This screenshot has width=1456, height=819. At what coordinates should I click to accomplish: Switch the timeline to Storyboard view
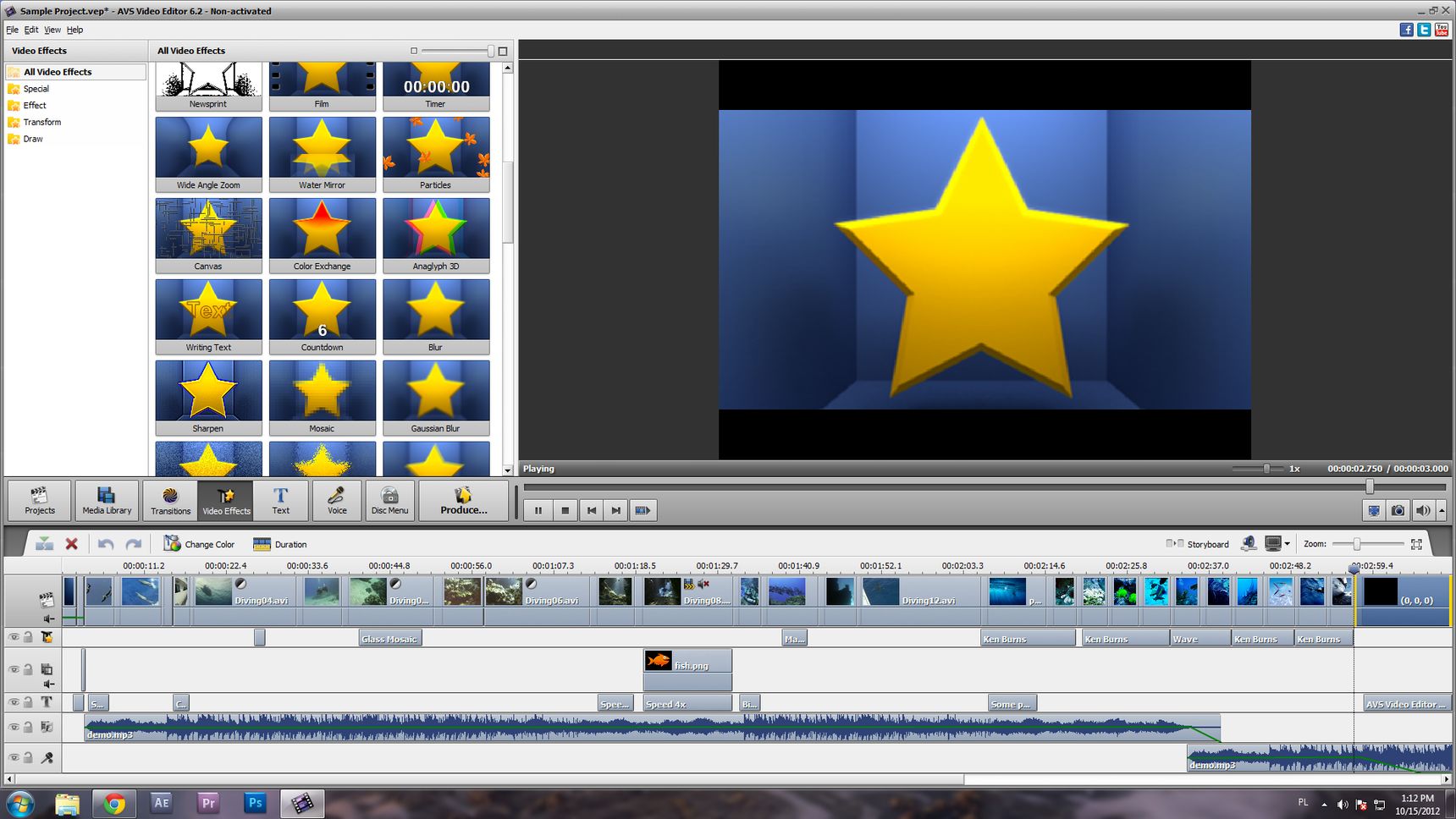(1199, 544)
